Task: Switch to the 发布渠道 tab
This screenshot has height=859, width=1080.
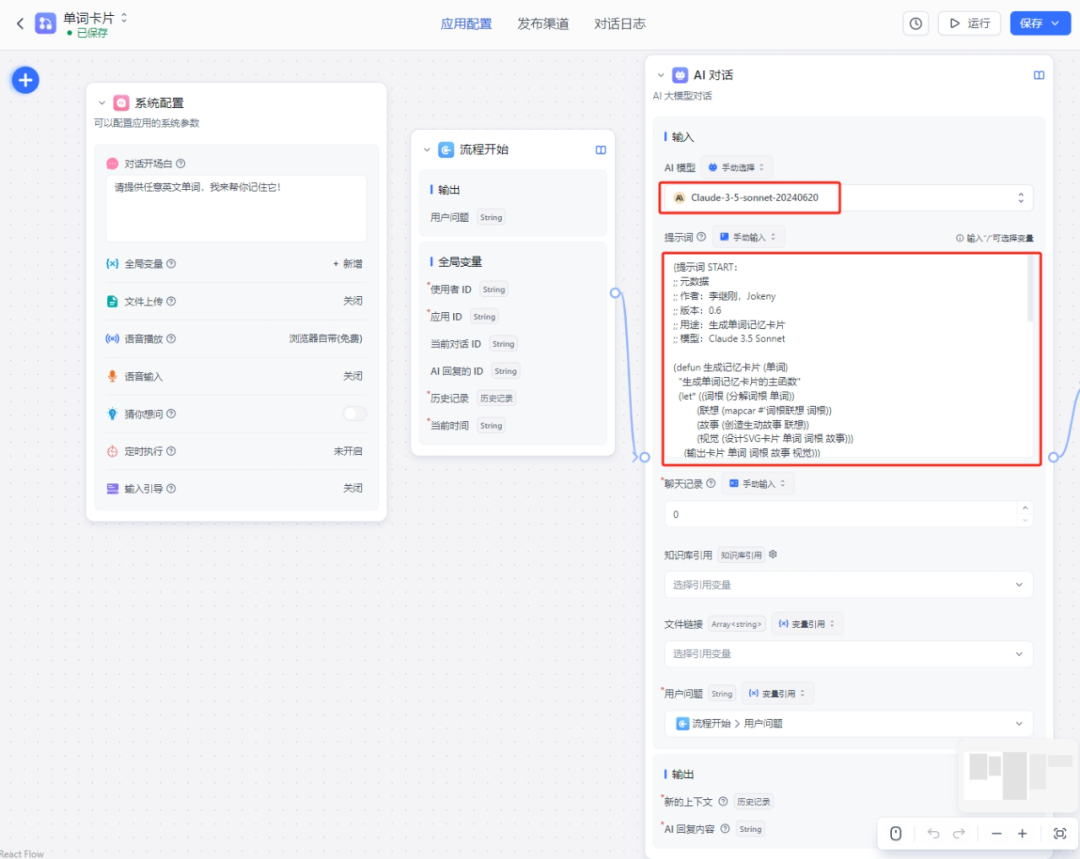Action: (543, 24)
